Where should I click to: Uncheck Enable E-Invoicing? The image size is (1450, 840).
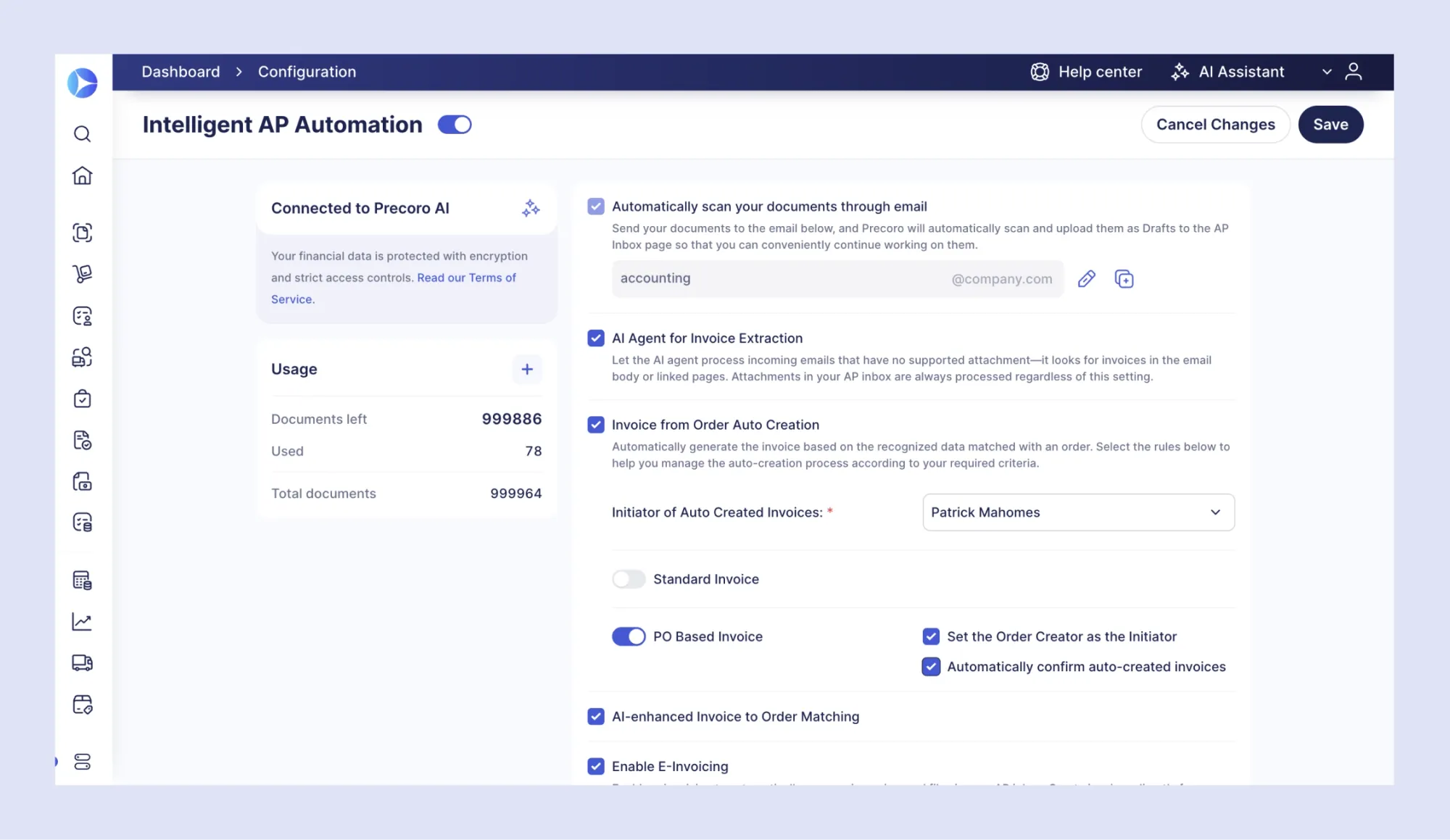click(x=596, y=767)
